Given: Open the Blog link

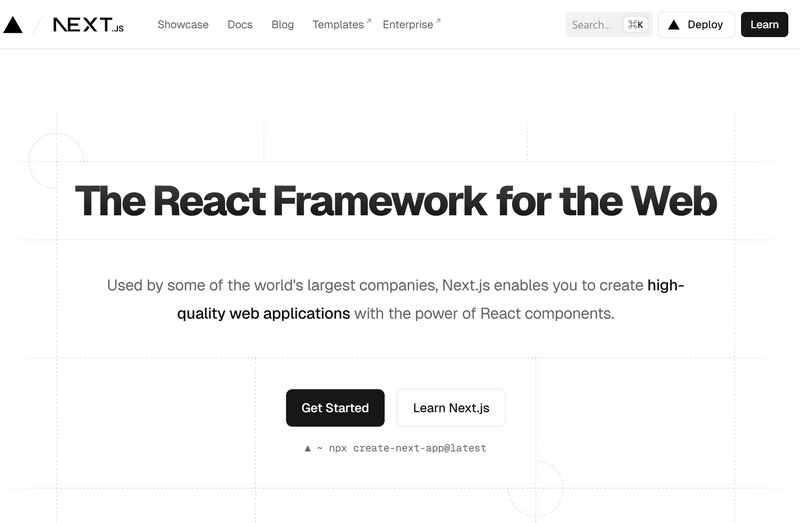Looking at the screenshot, I should tap(283, 24).
